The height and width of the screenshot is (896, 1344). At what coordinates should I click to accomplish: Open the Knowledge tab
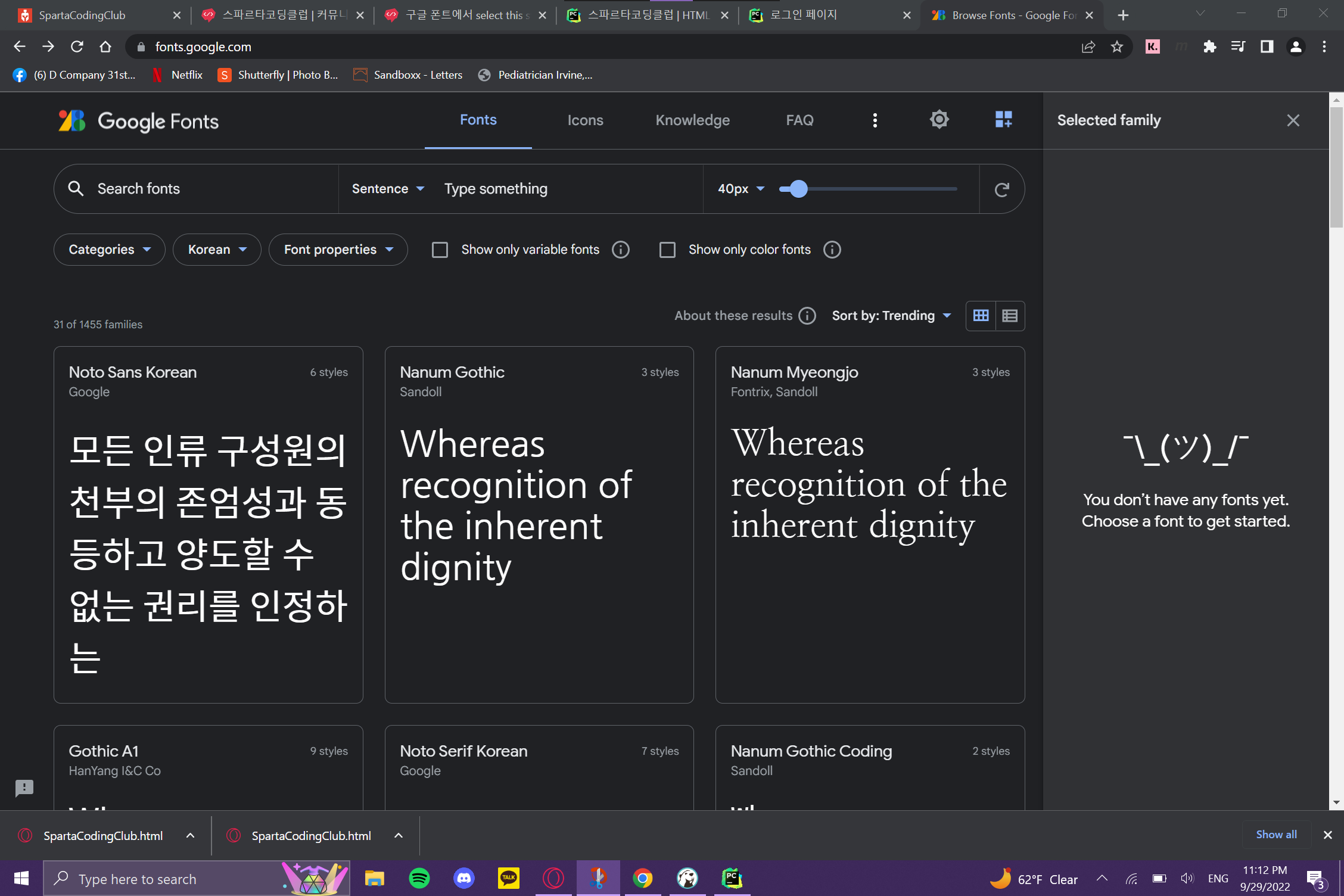[693, 120]
